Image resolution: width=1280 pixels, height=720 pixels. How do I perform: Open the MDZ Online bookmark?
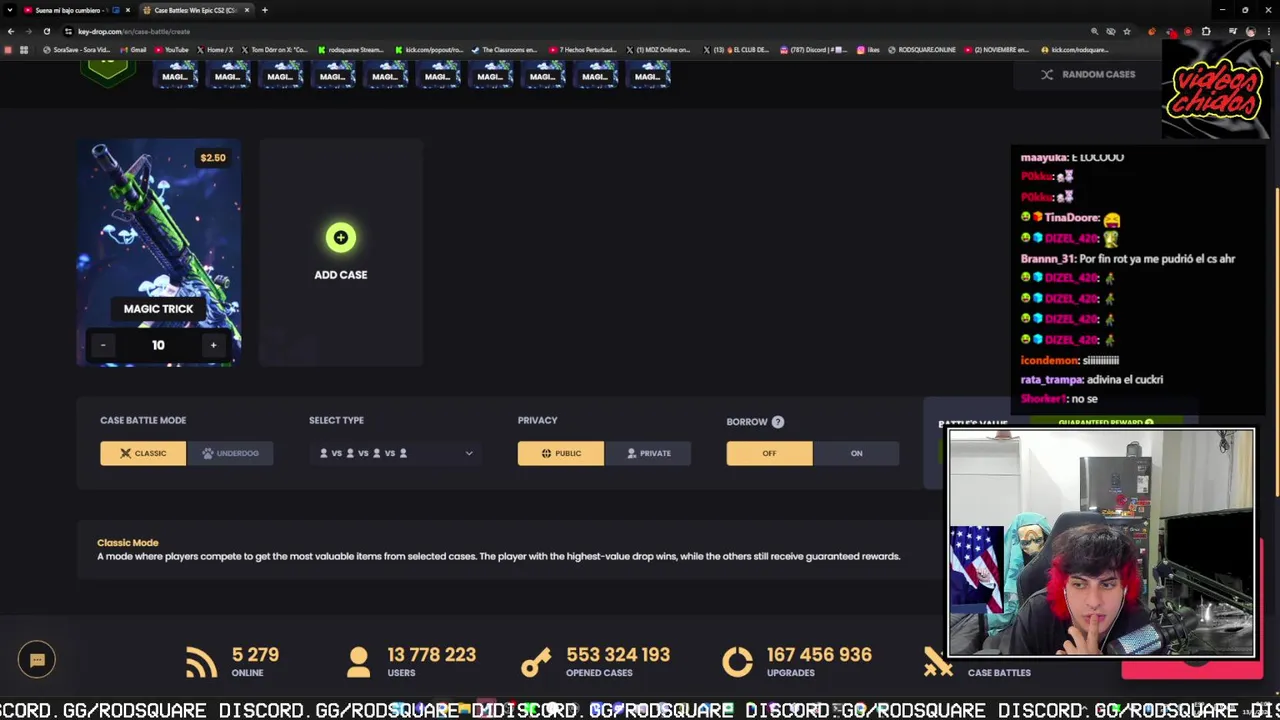[x=659, y=50]
